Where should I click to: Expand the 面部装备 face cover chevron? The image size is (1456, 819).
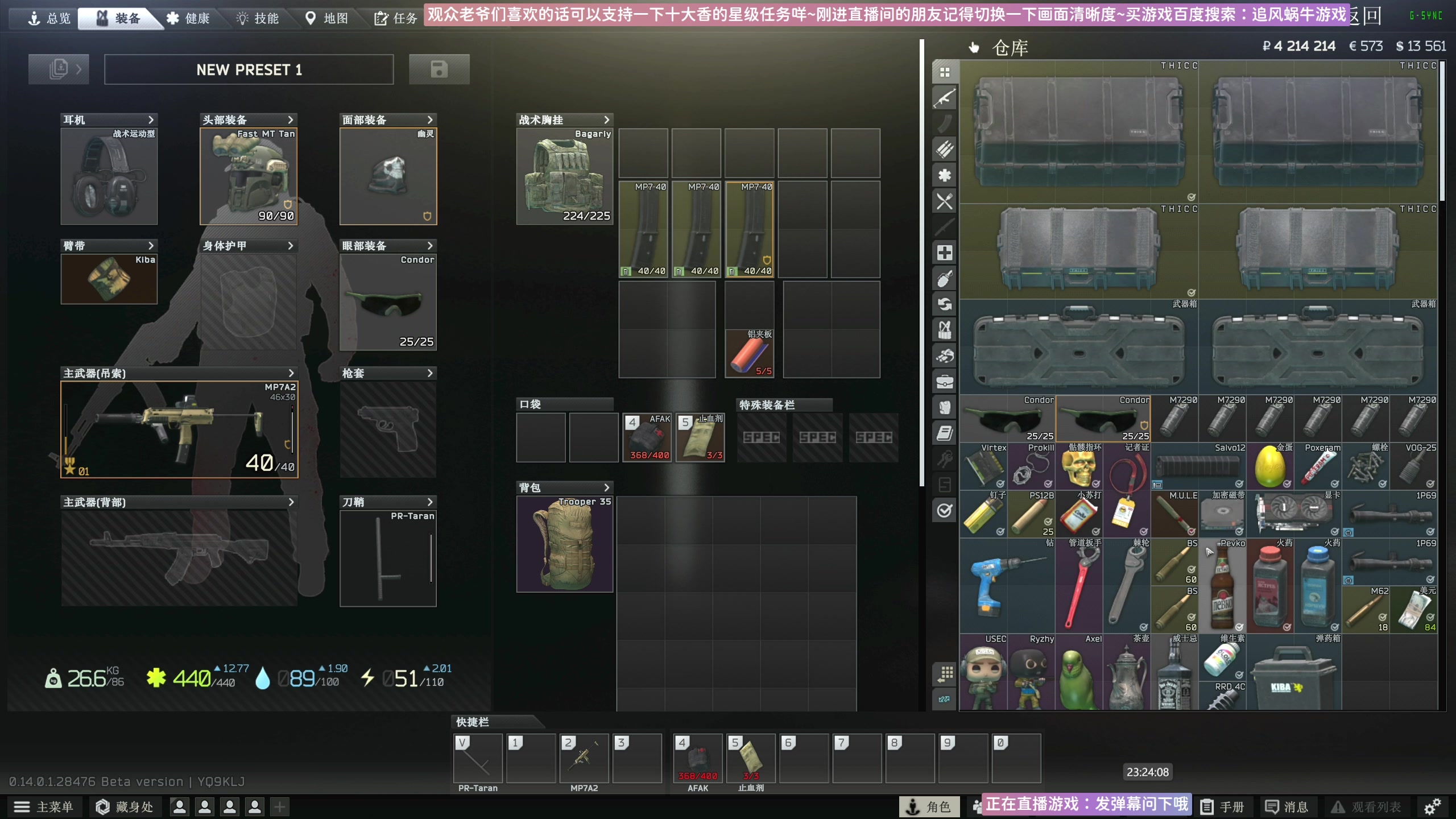[430, 120]
